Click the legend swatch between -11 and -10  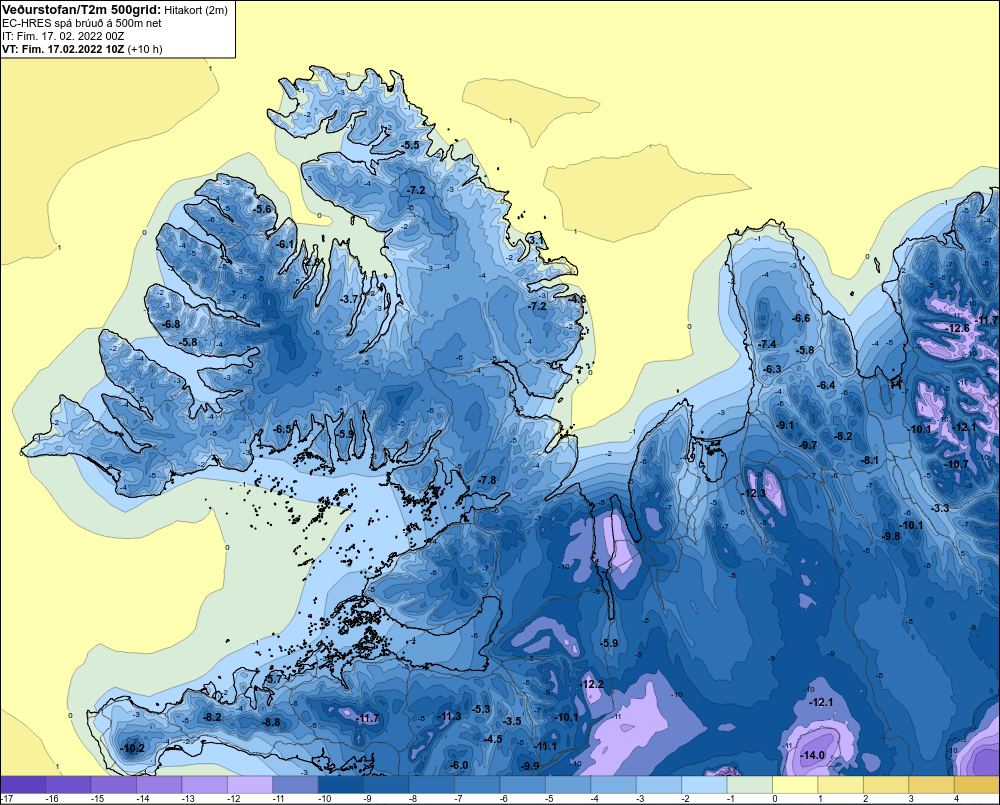295,785
